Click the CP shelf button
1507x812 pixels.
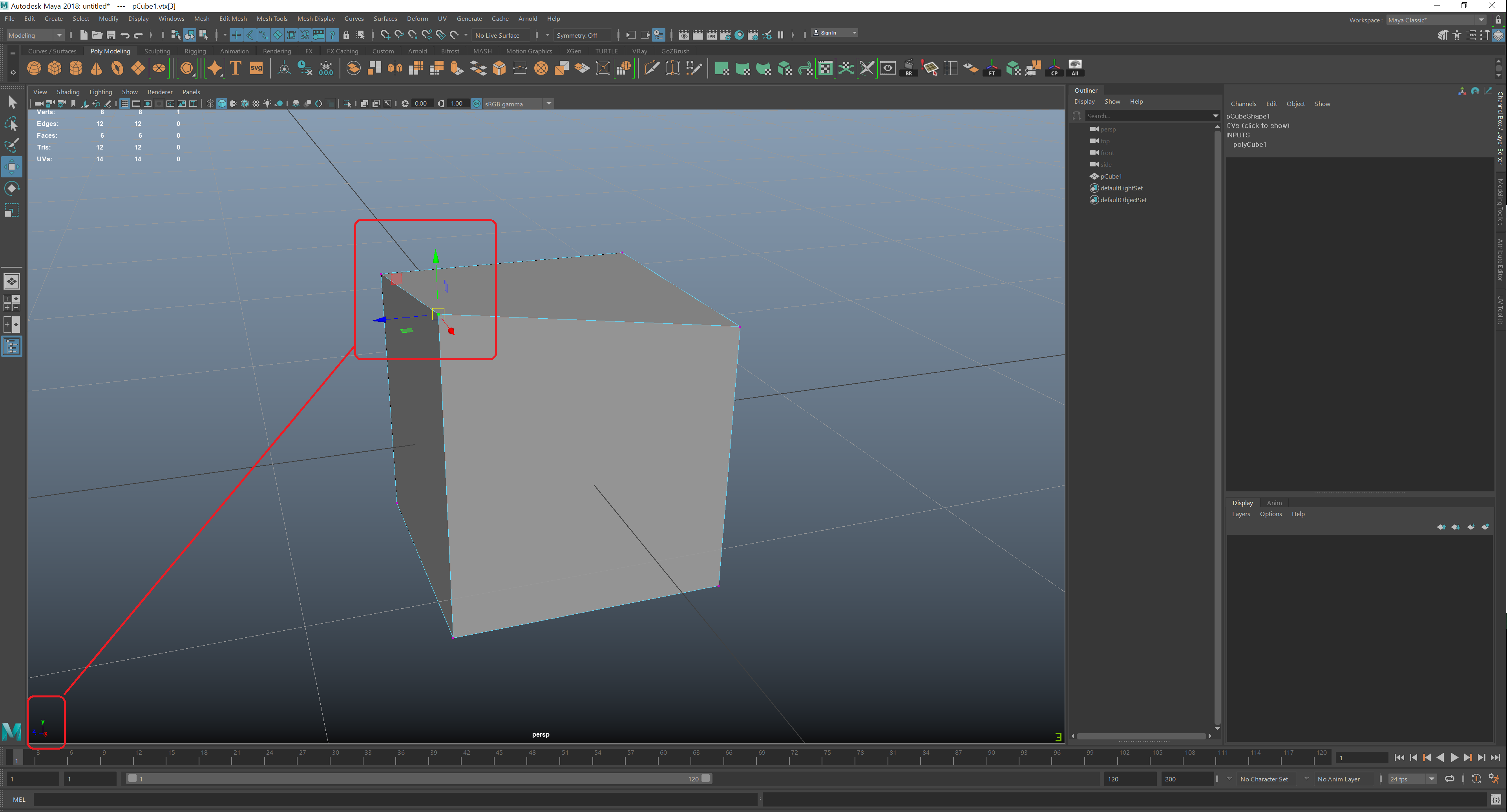(1054, 68)
